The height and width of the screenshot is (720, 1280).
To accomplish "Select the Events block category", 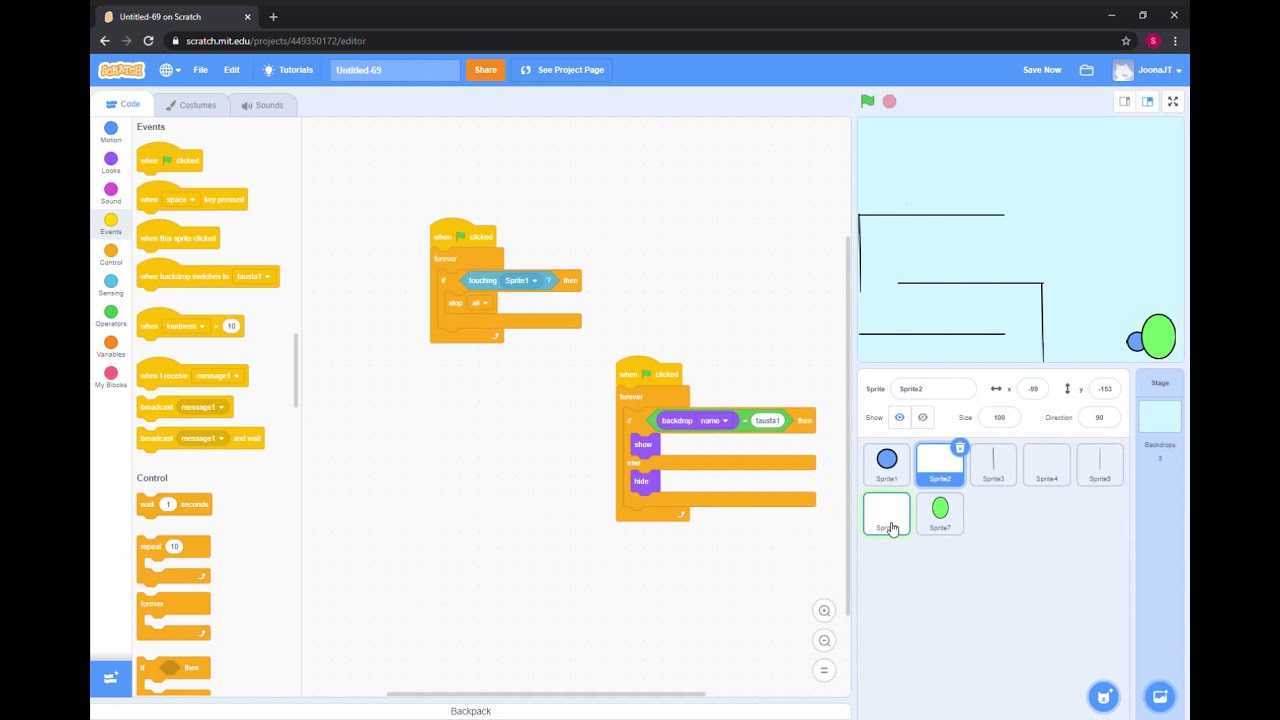I will point(111,224).
